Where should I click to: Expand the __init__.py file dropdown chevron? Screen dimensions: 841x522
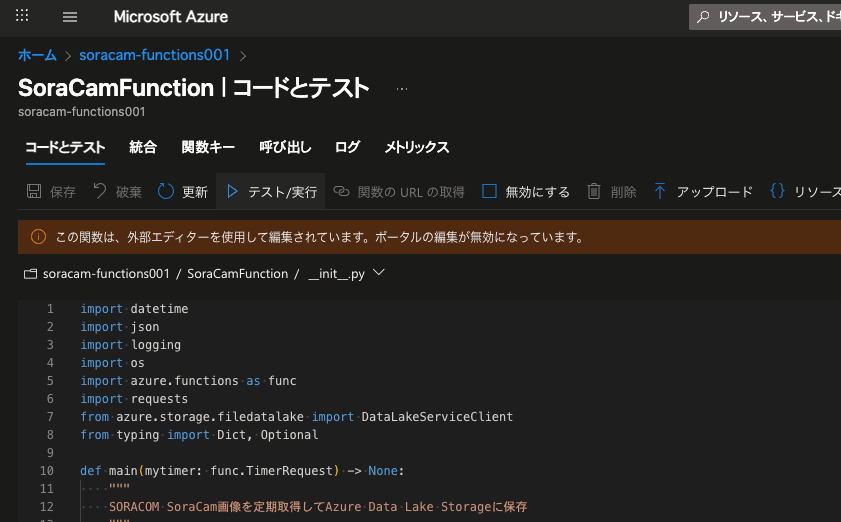pyautogui.click(x=379, y=273)
